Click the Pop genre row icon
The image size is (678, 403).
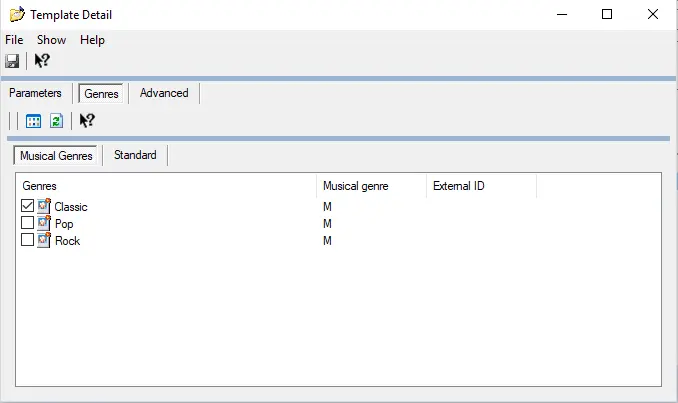pos(44,224)
